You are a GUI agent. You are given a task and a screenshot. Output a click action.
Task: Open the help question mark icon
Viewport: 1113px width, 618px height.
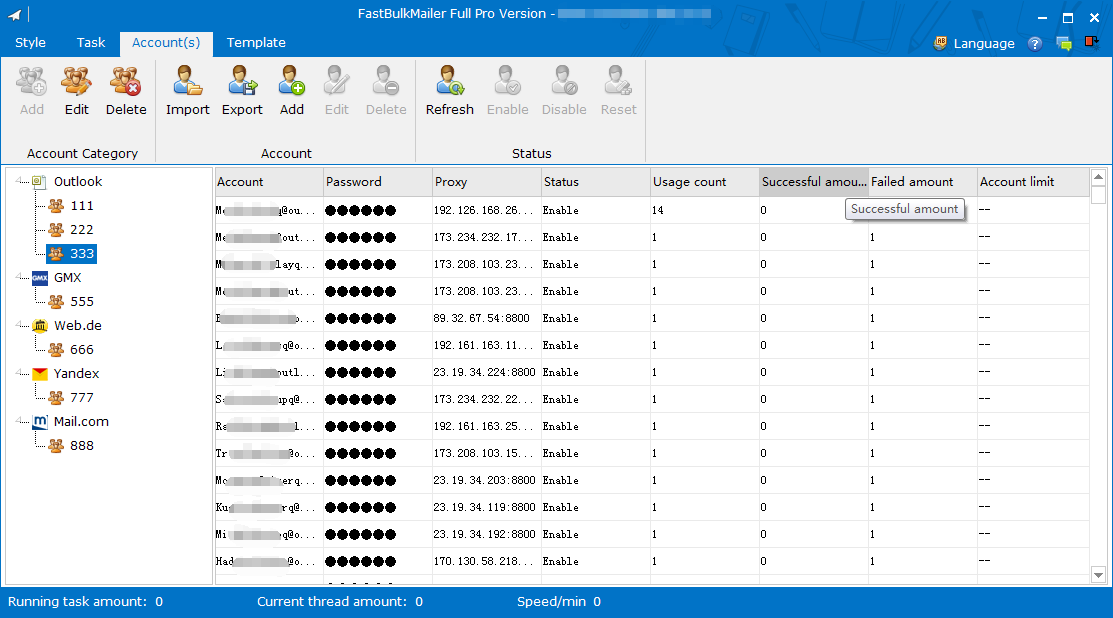coord(1035,44)
